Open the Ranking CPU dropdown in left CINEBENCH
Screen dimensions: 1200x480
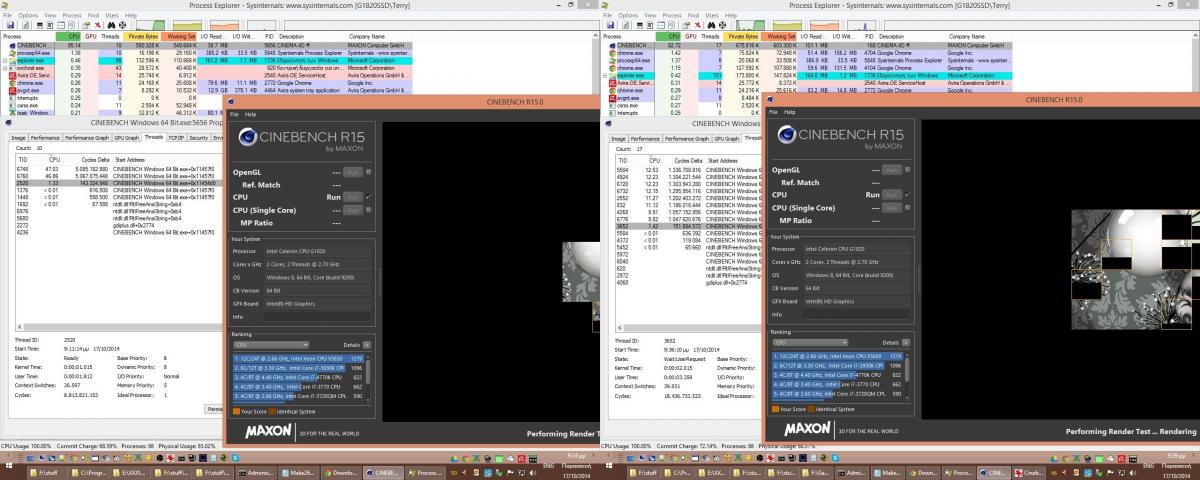tap(271, 345)
